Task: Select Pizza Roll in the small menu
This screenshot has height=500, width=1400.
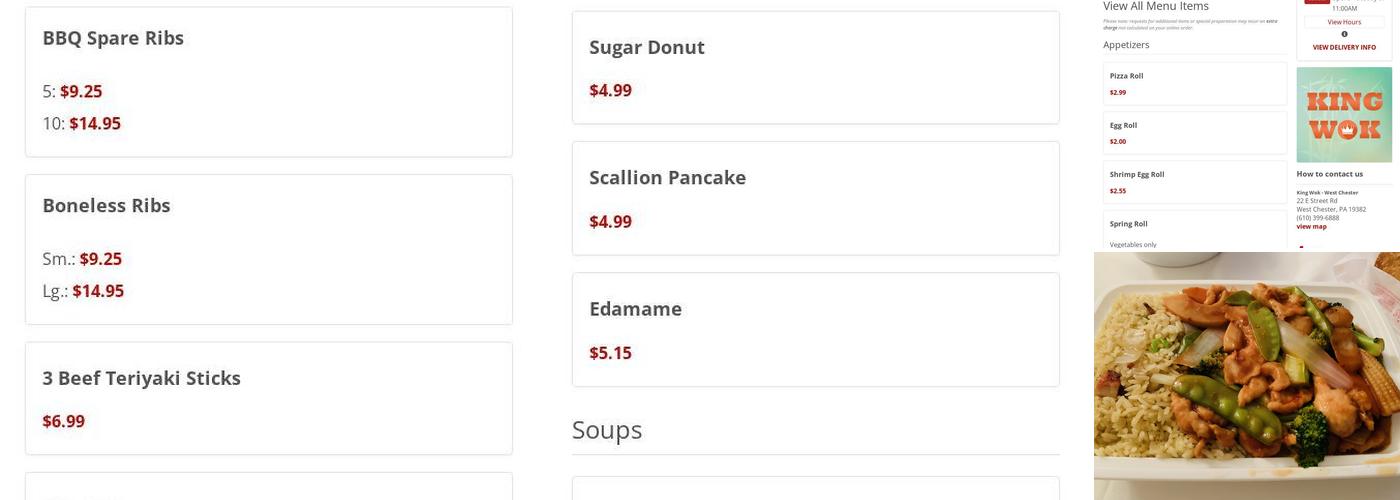Action: point(1195,83)
